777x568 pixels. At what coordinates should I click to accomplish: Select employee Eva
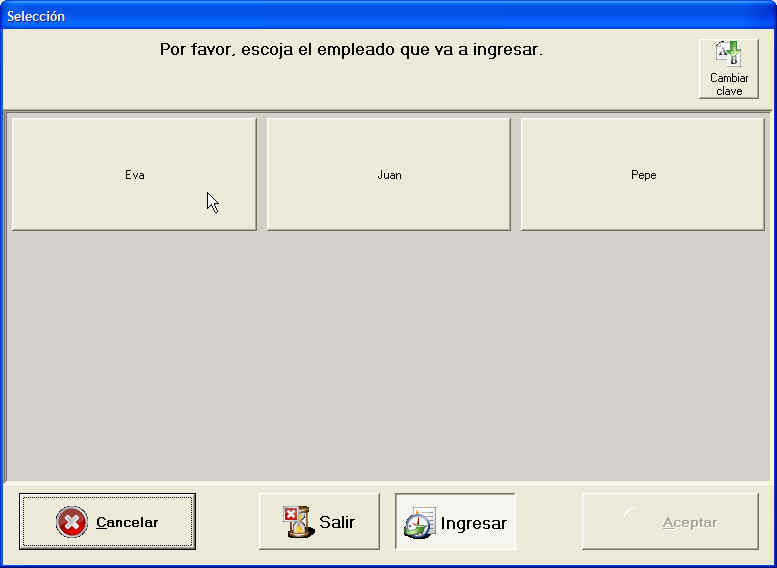tap(134, 175)
